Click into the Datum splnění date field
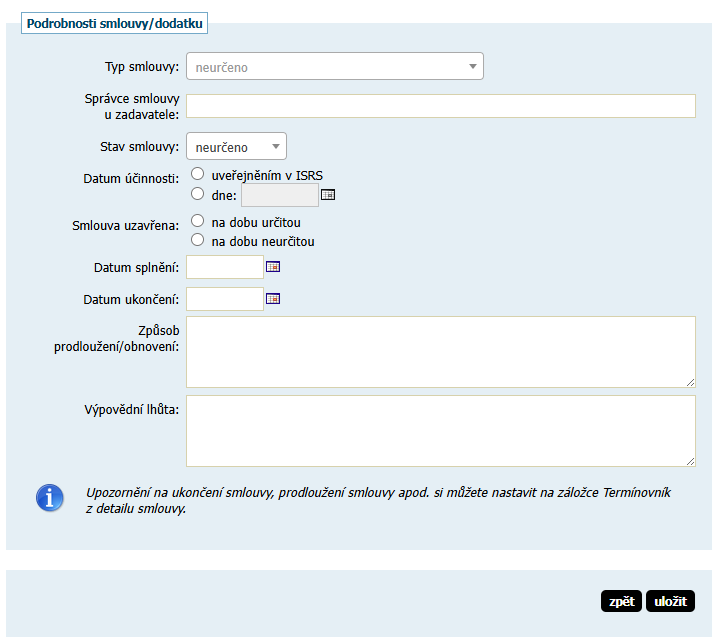718x644 pixels. coord(225,267)
